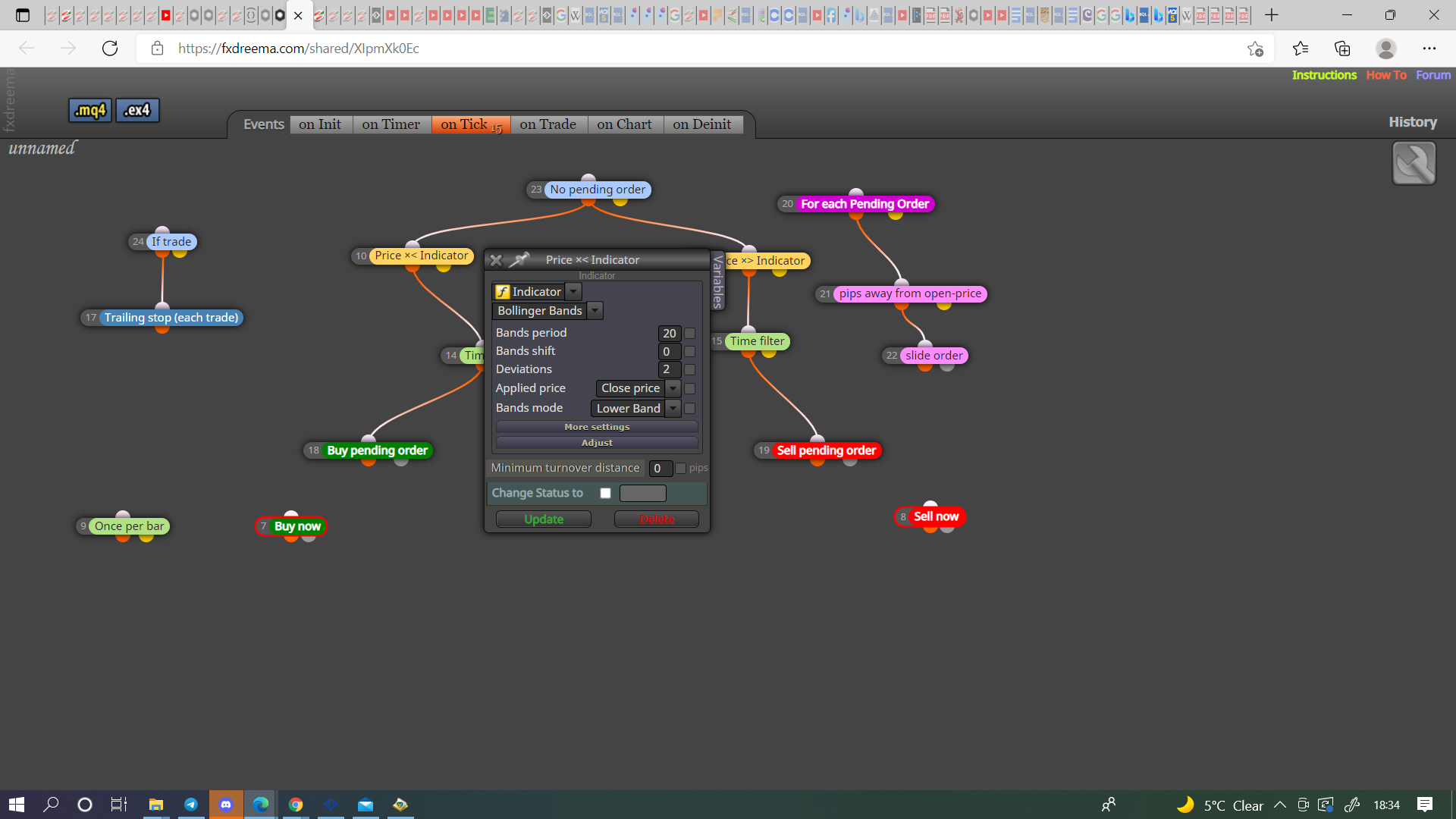Open the Close price dropdown
This screenshot has width=1456, height=819.
[x=638, y=388]
